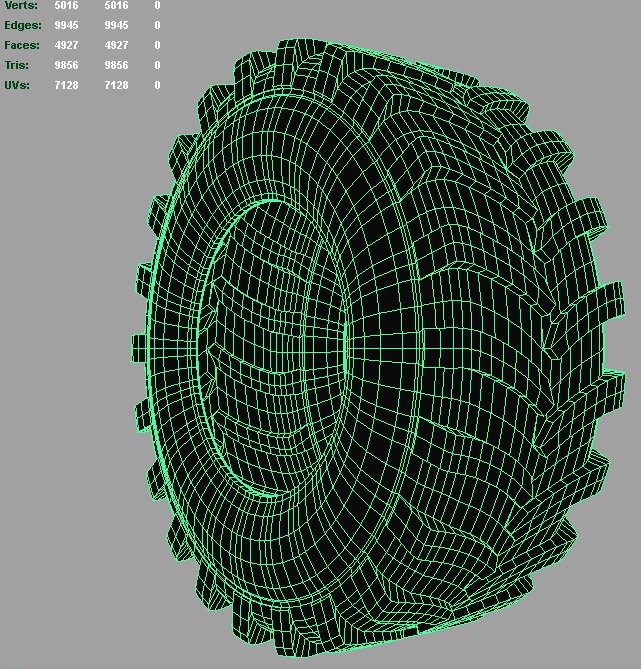641x669 pixels.
Task: Select the wireframe tire mesh in viewport
Action: (378, 348)
